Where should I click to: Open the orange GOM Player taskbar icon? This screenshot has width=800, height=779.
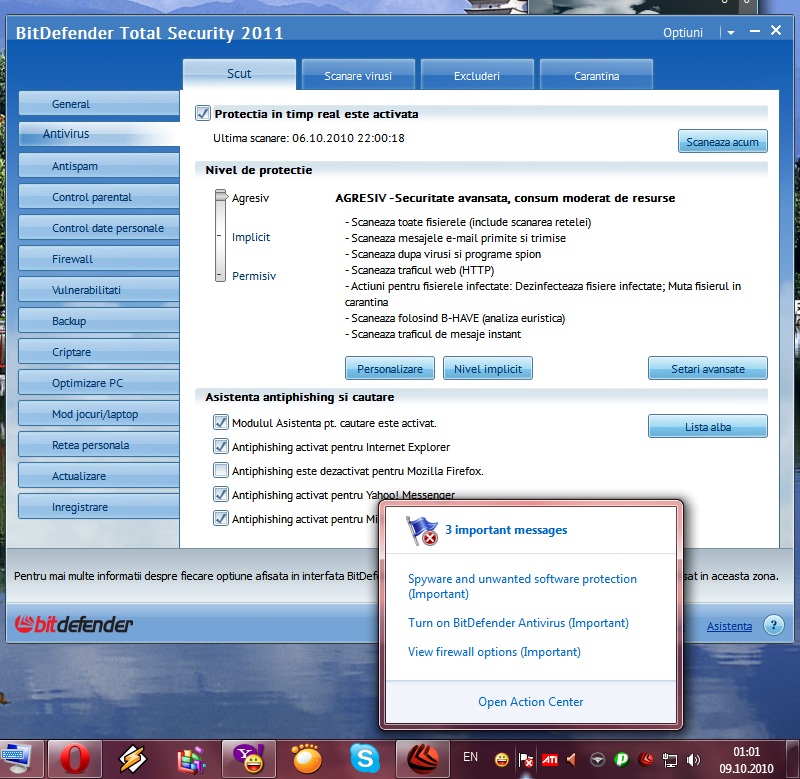(x=307, y=760)
